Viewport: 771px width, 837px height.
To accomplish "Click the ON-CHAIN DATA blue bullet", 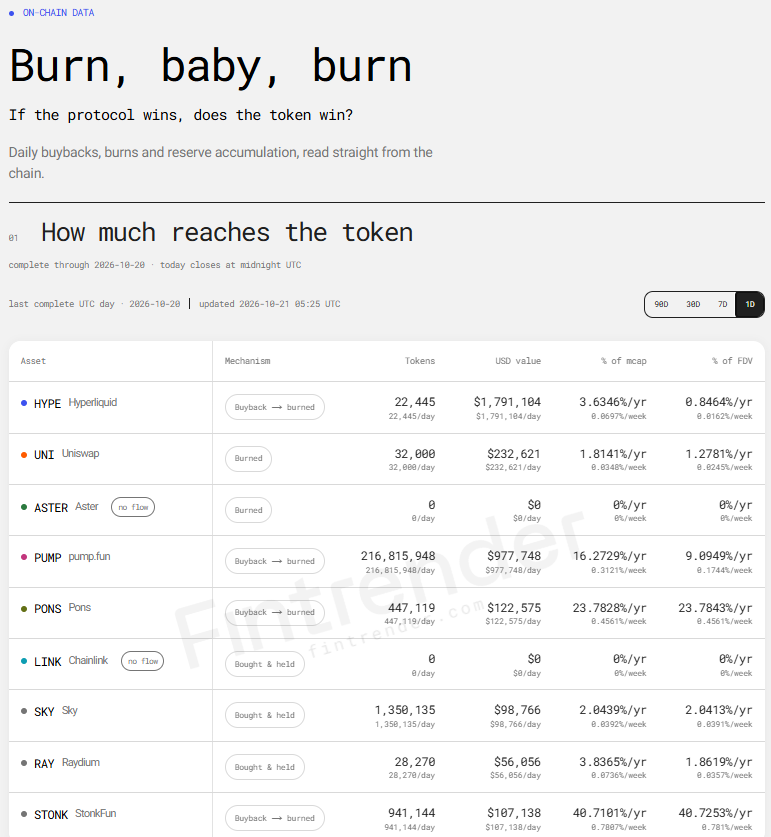I will [x=11, y=13].
